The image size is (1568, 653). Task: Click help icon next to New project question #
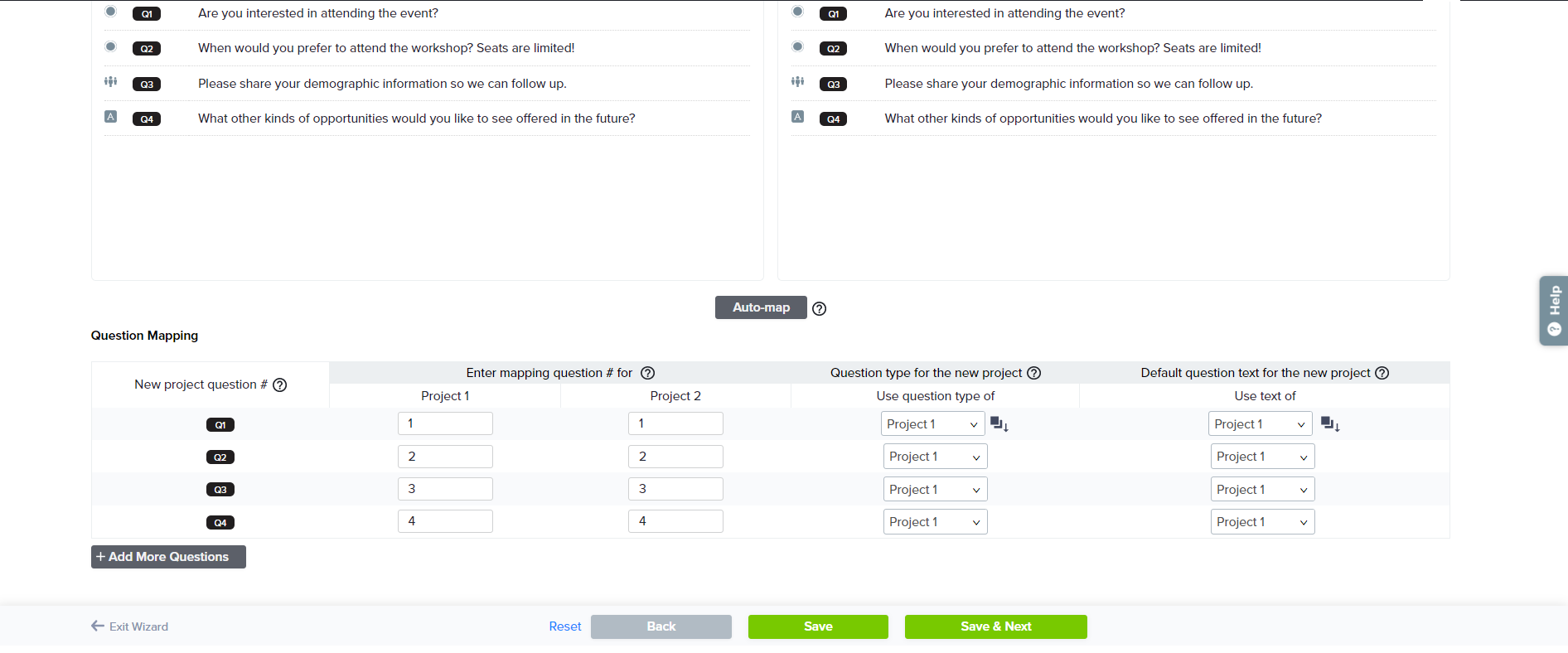tap(280, 385)
